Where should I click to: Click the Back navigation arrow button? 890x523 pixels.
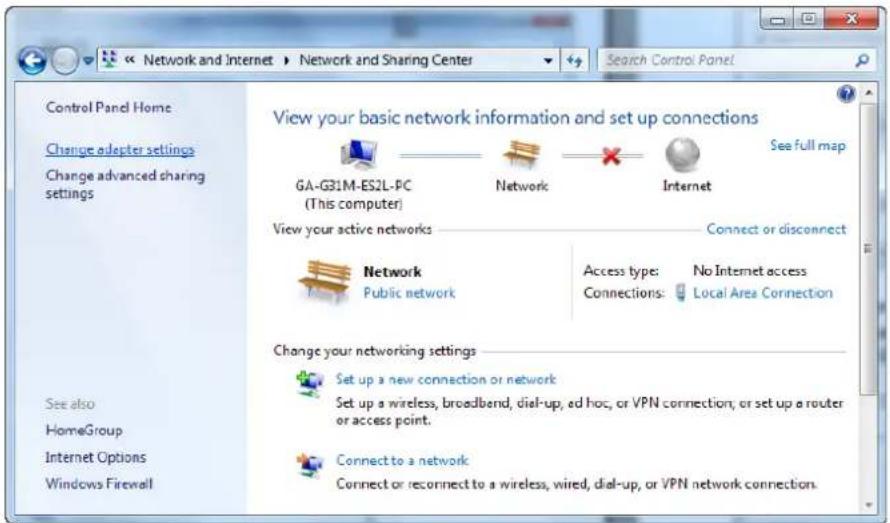pyautogui.click(x=32, y=60)
